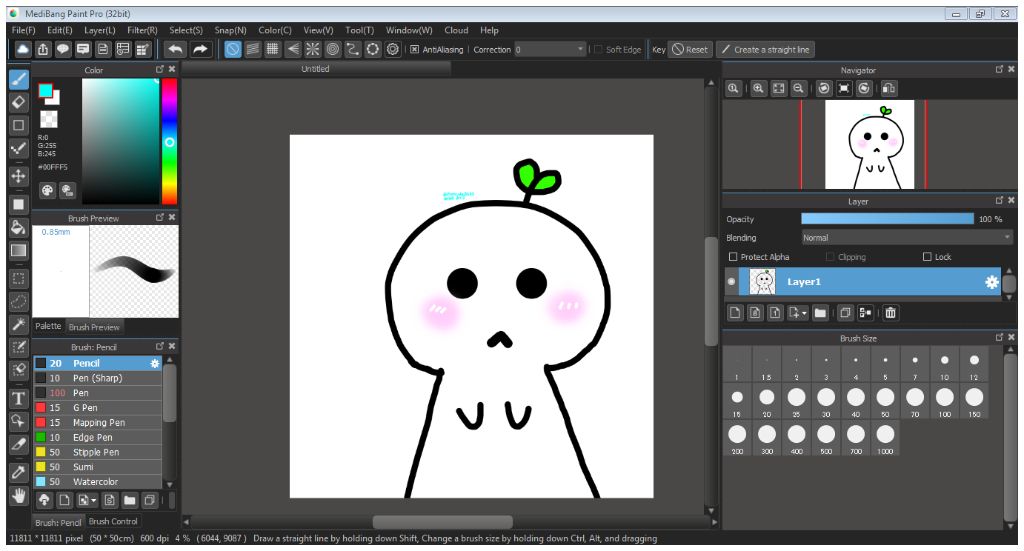Select the Text tool
The image size is (1024, 551).
coord(18,398)
